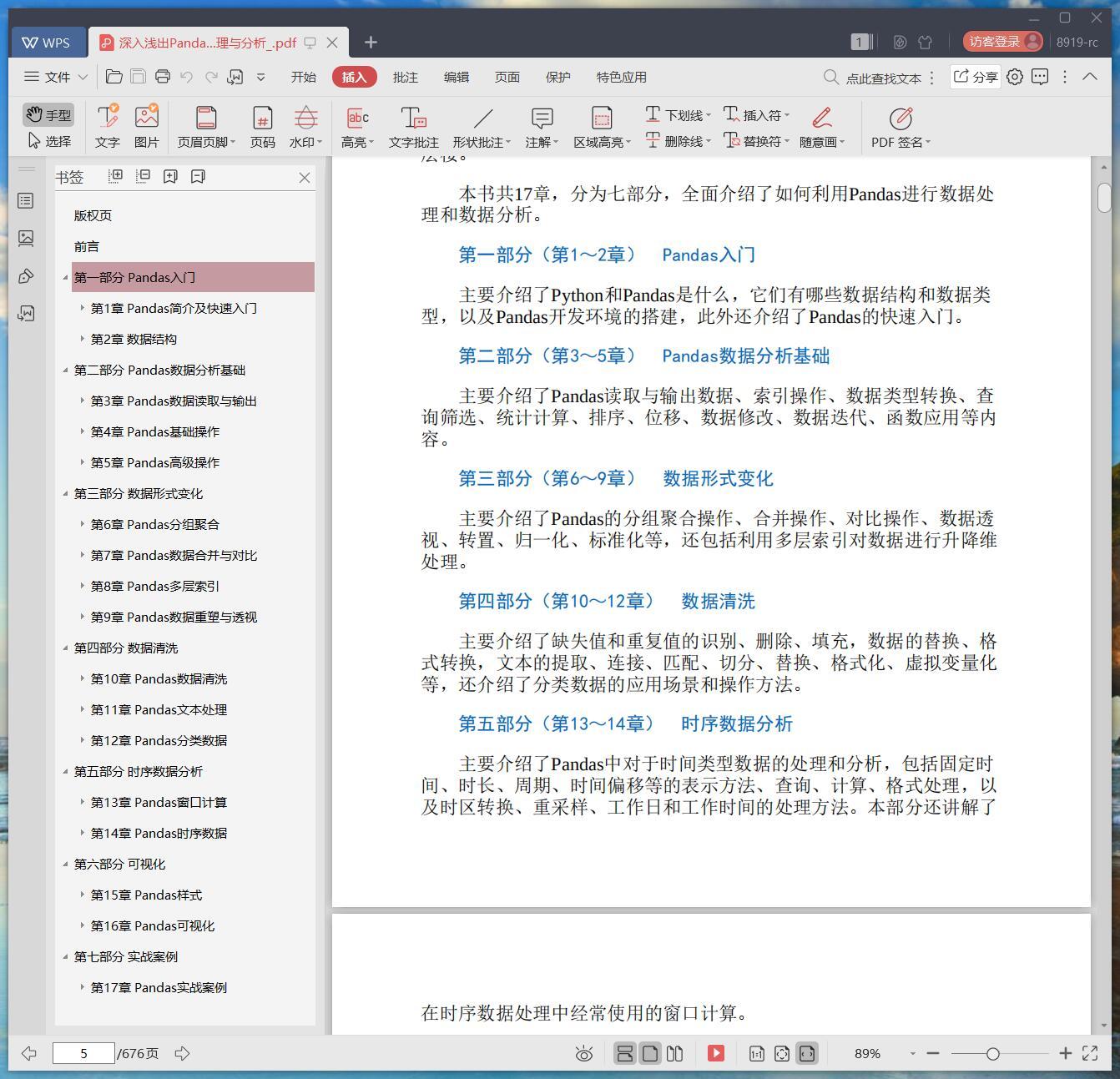The image size is (1120, 1079).
Task: Insert text with the 文字 tool
Action: [x=107, y=126]
